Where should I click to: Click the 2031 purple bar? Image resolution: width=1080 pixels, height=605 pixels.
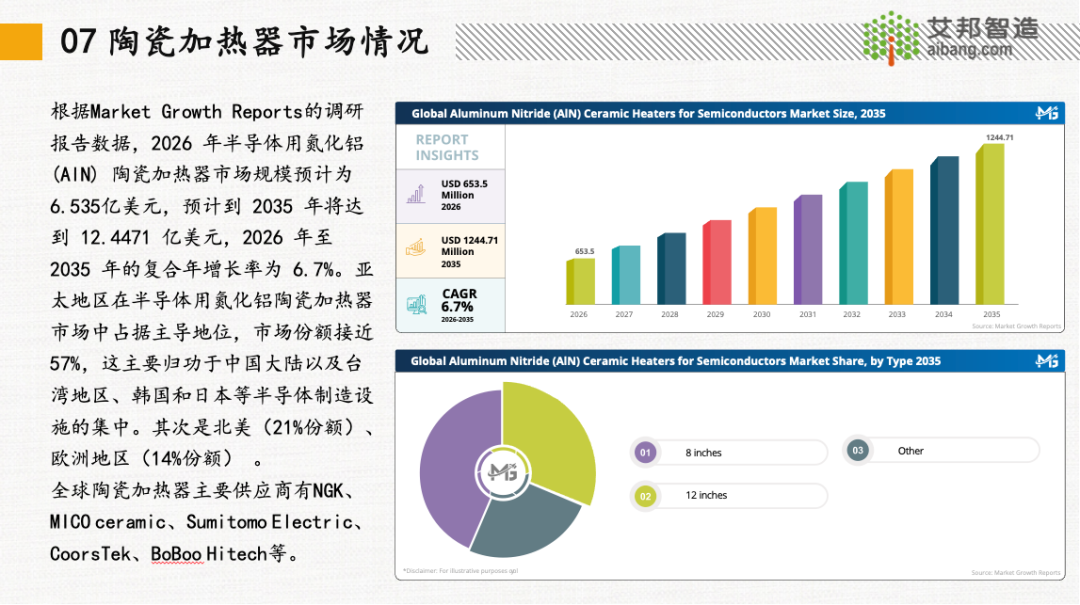click(808, 249)
